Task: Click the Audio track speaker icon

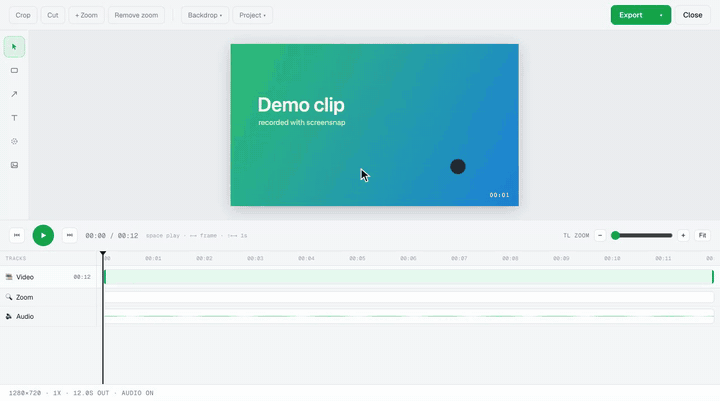Action: [9, 316]
